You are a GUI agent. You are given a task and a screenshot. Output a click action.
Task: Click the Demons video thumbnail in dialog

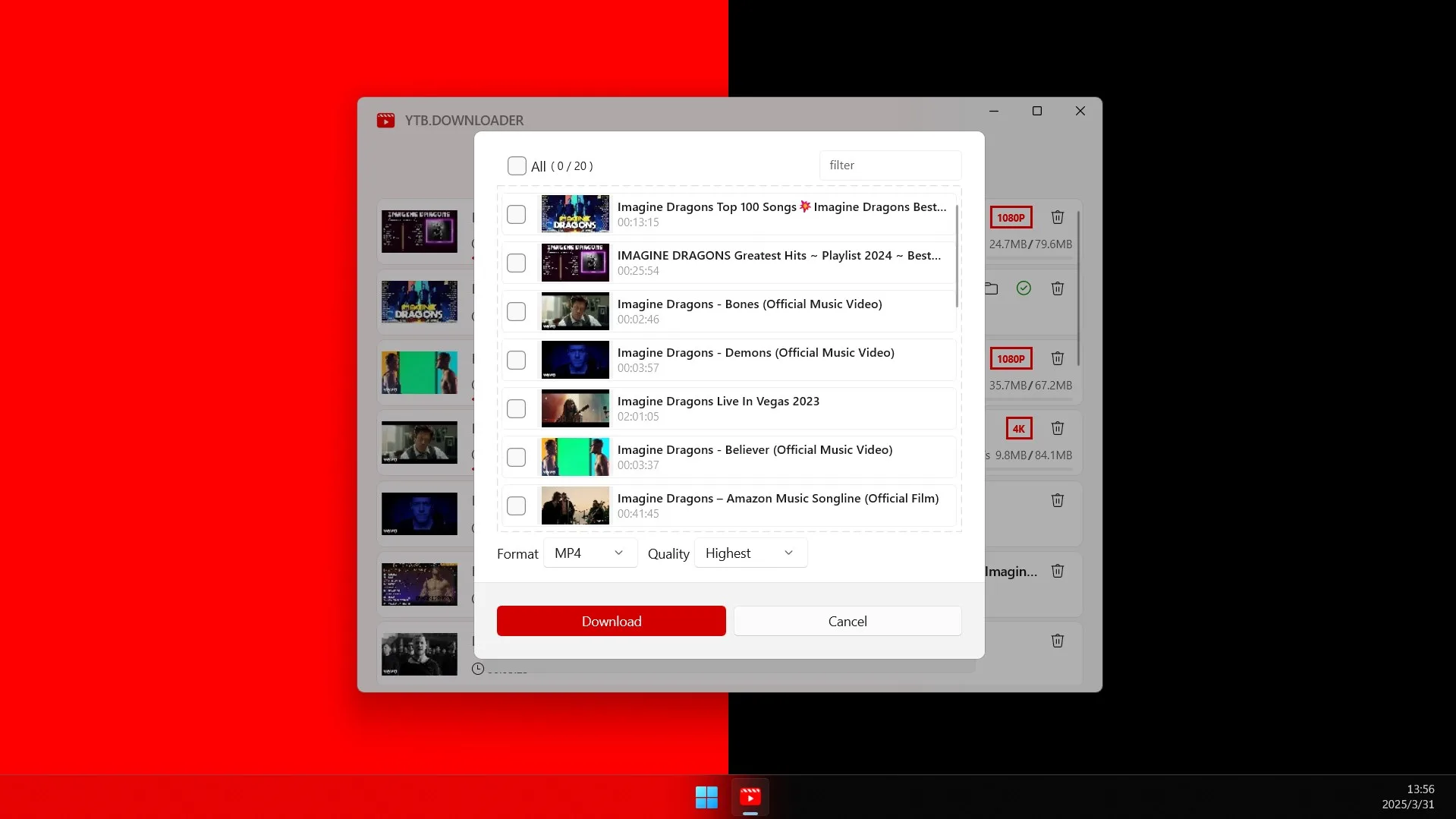[575, 360]
